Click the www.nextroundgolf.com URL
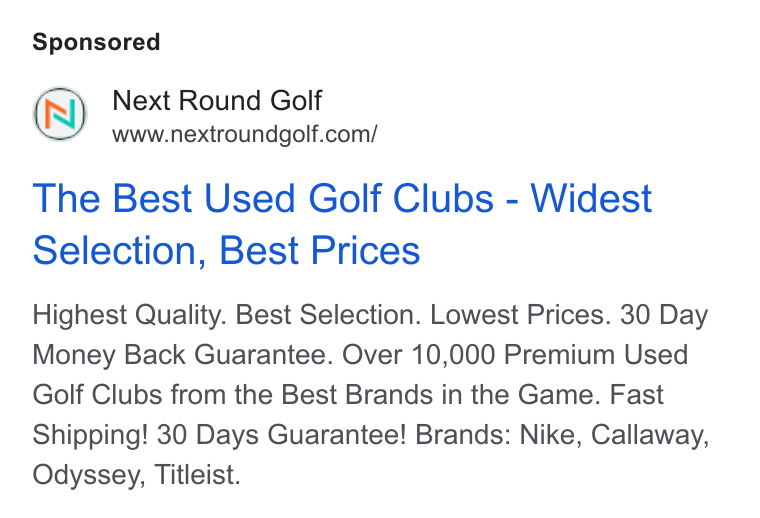The image size is (760, 518). point(244,134)
